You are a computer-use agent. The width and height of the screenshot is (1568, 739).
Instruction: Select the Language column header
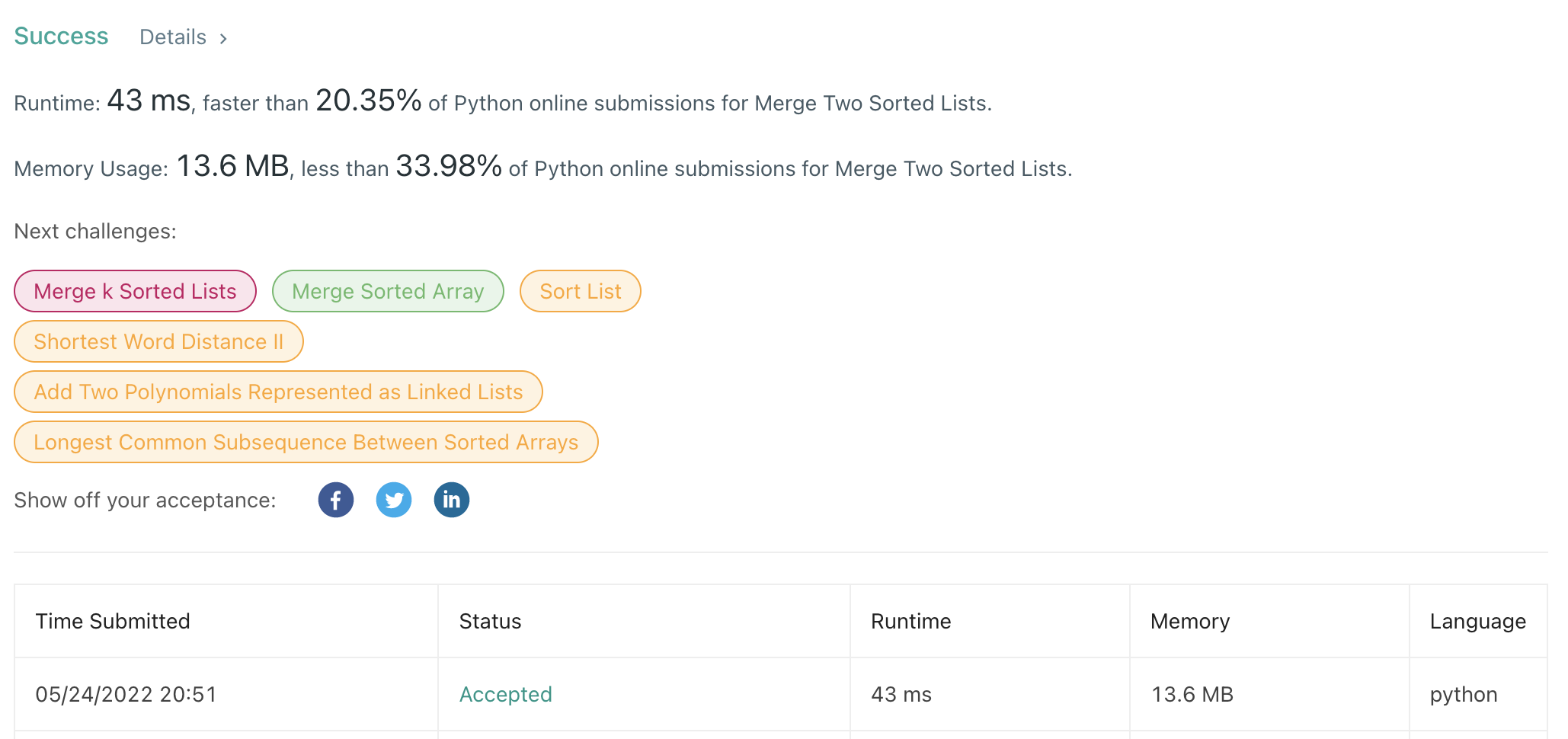[x=1477, y=620]
